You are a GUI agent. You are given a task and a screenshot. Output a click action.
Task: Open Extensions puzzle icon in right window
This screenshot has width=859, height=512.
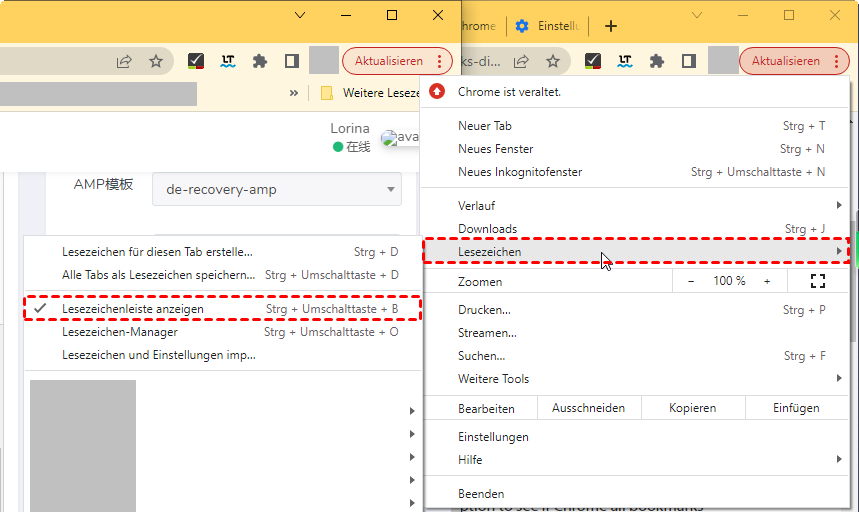657,61
